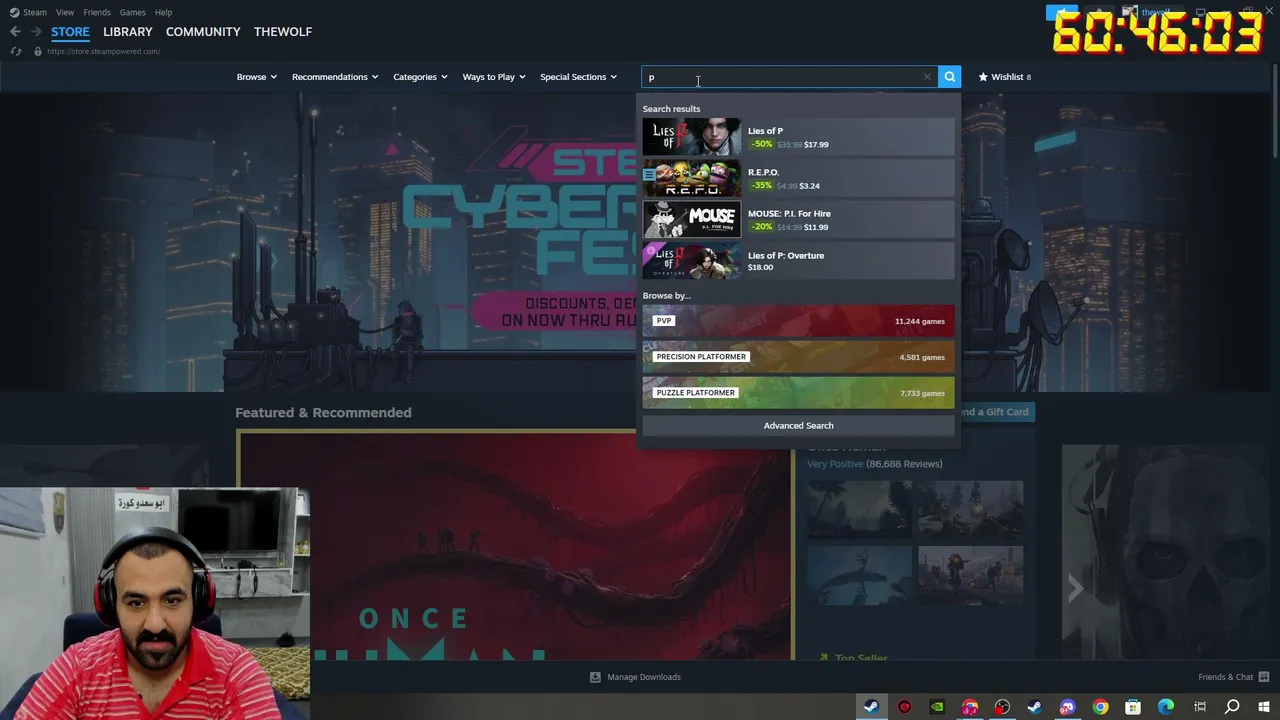Reload the store page
This screenshot has width=1280, height=720.
(15, 51)
